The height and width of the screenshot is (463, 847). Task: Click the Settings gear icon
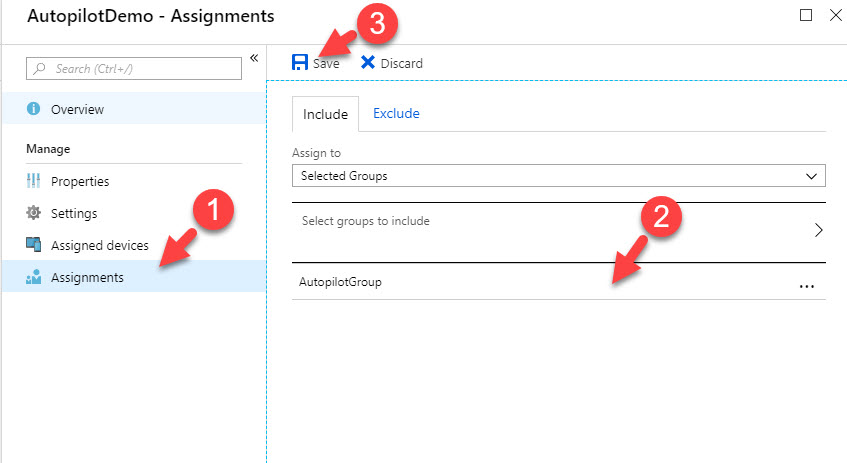coord(33,213)
